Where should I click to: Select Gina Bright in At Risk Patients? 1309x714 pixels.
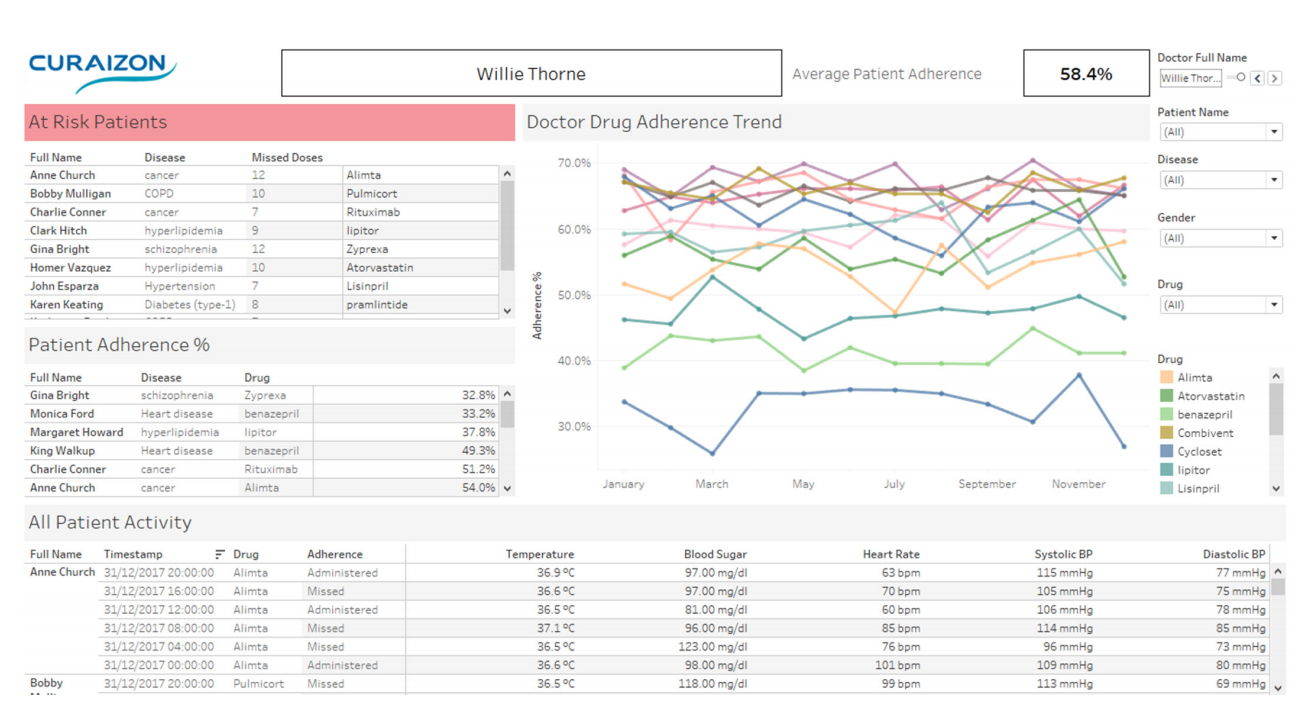(x=59, y=249)
